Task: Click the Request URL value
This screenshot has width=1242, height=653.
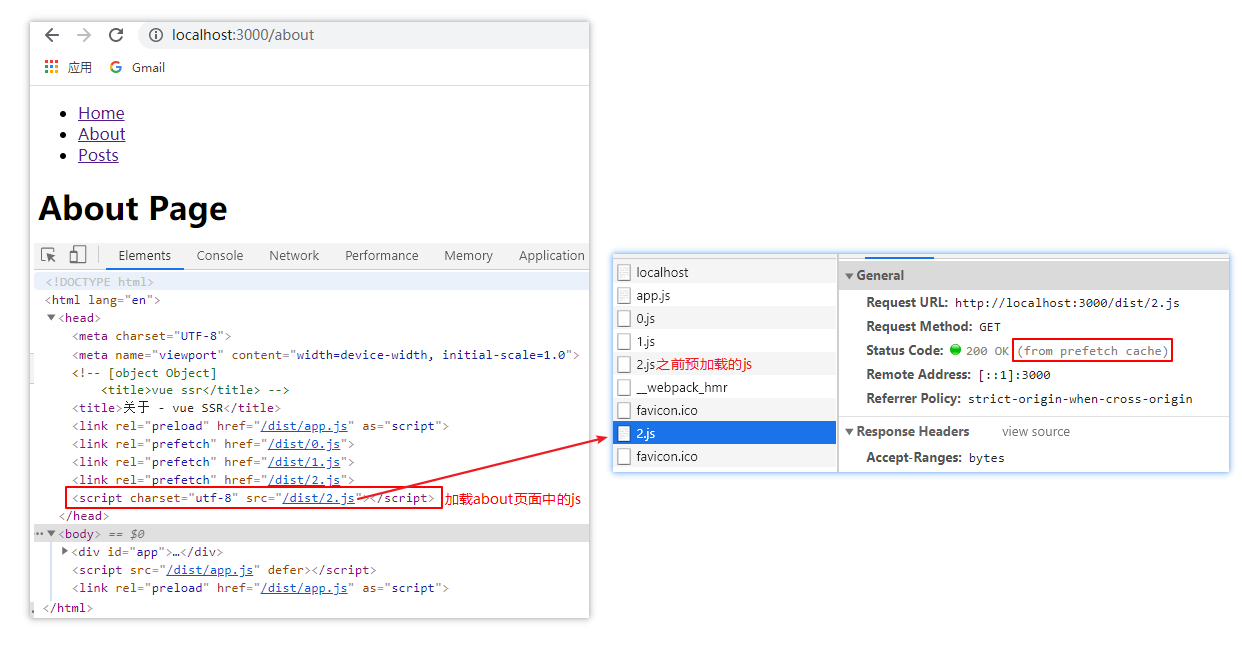Action: click(1067, 303)
